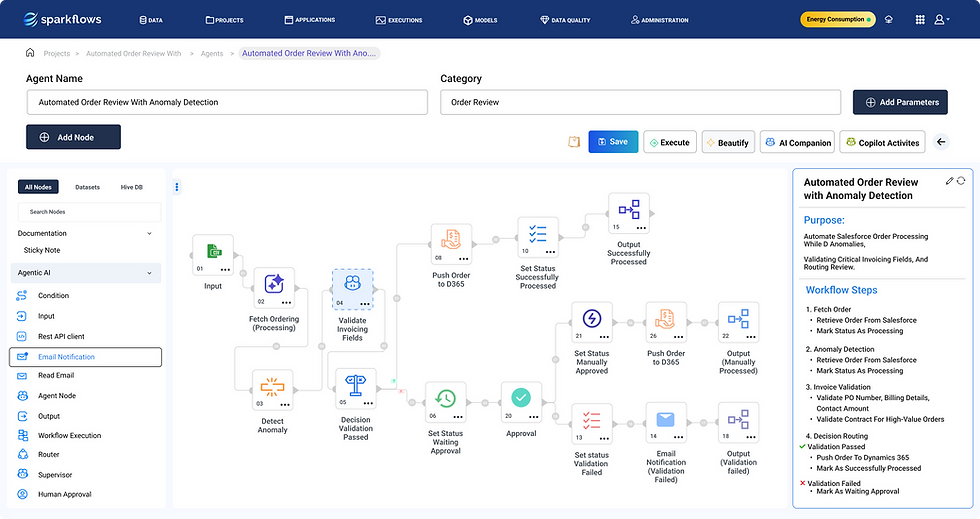
Task: Click the Category input field
Action: point(641,102)
